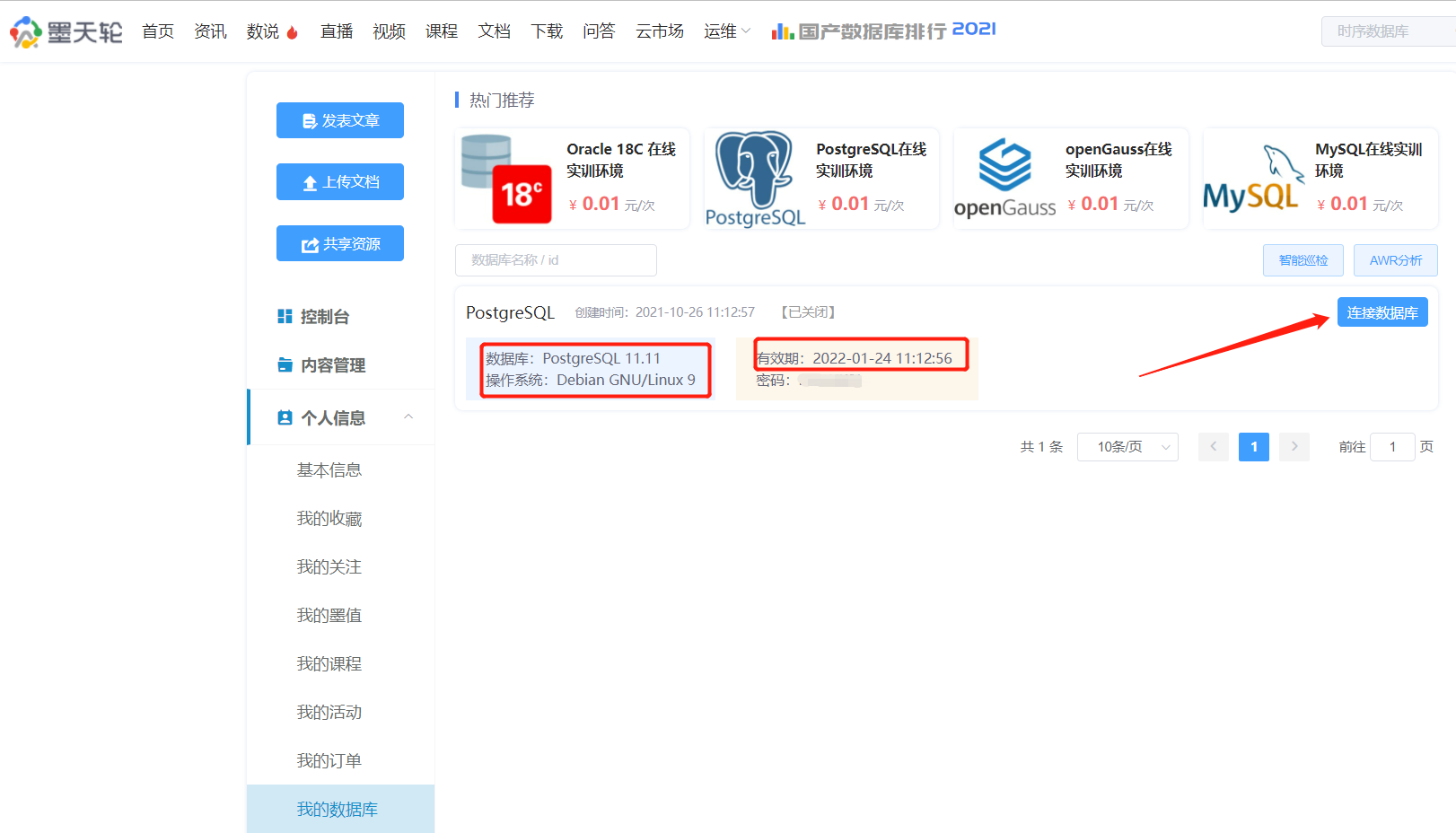Viewport: 1456px width, 833px height.
Task: Open the 国产数据库排行 2021 banner link
Action: tap(884, 31)
